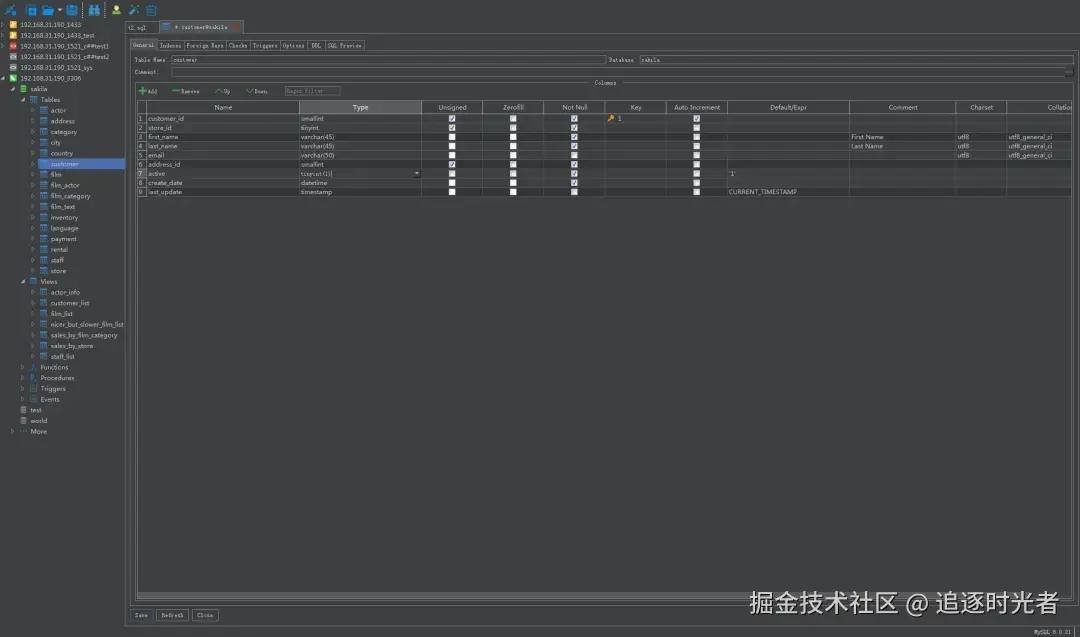The image size is (1080, 637).
Task: Open the type dropdown for the active column
Action: (x=416, y=173)
